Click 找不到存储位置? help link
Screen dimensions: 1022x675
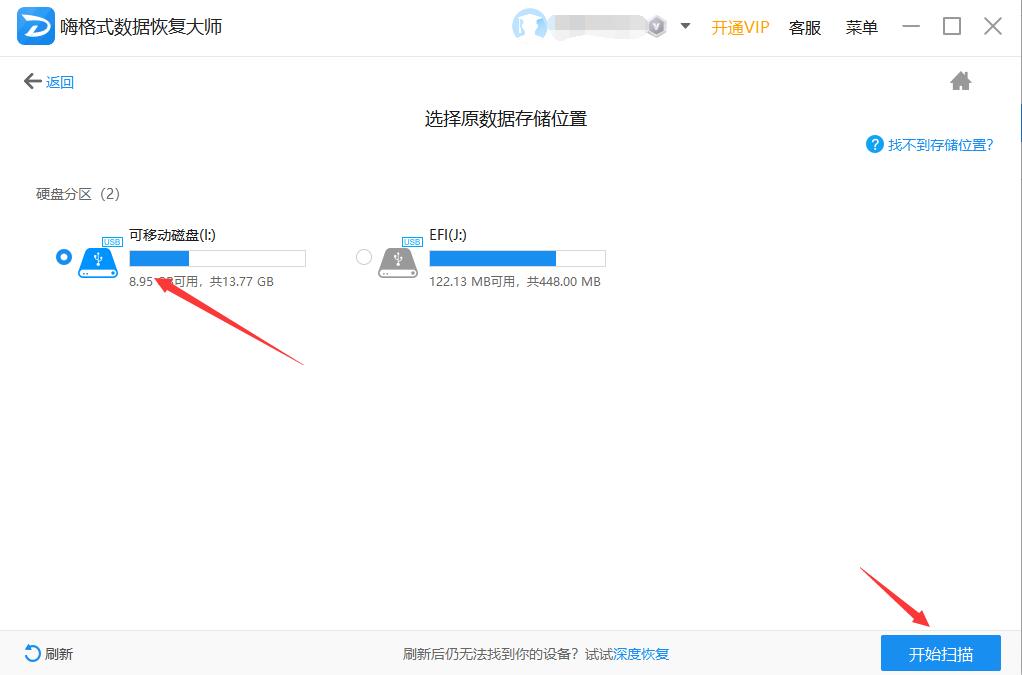(x=940, y=145)
